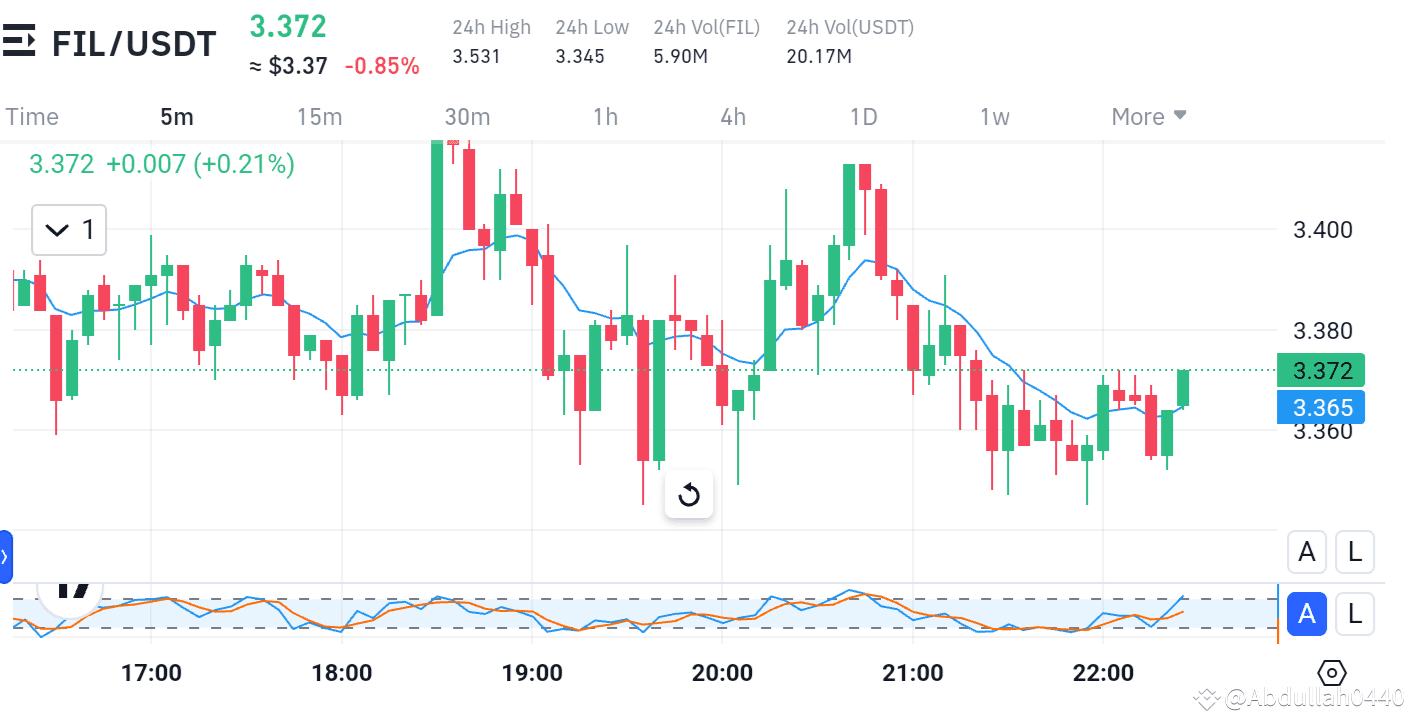Toggle the "L" button beside the indicator panel

click(1355, 613)
